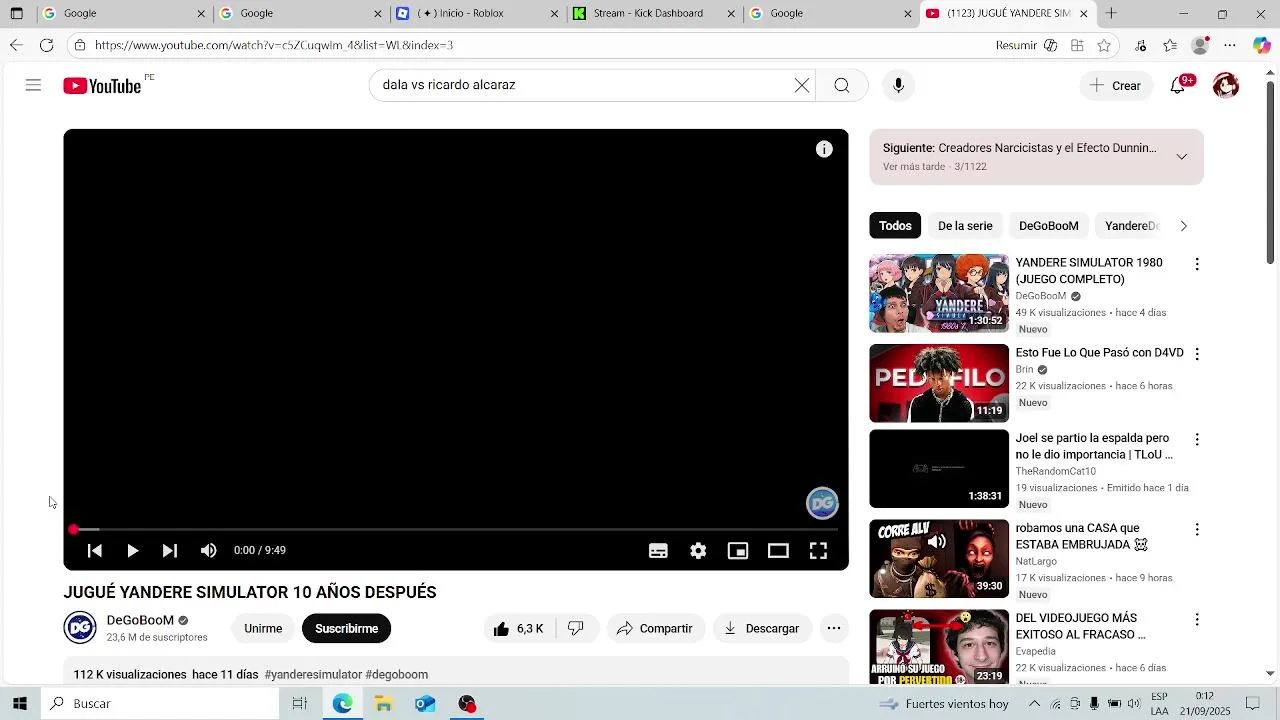Image resolution: width=1280 pixels, height=720 pixels.
Task: Enable miniplayer mode
Action: click(738, 550)
